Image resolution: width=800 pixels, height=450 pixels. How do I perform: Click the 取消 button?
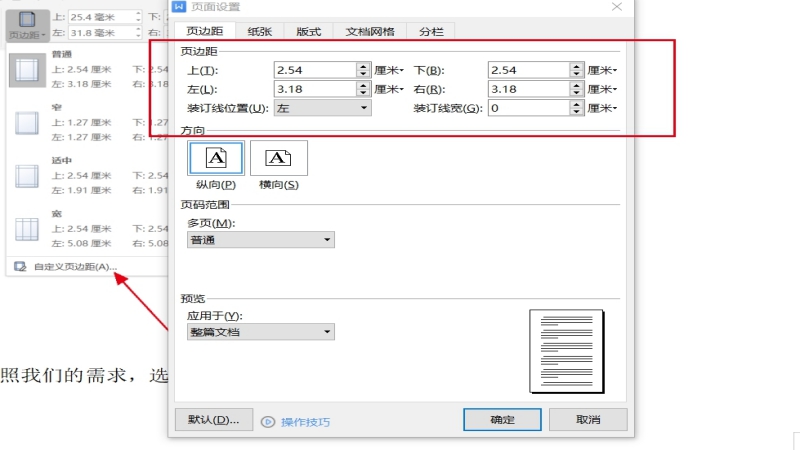[x=588, y=420]
